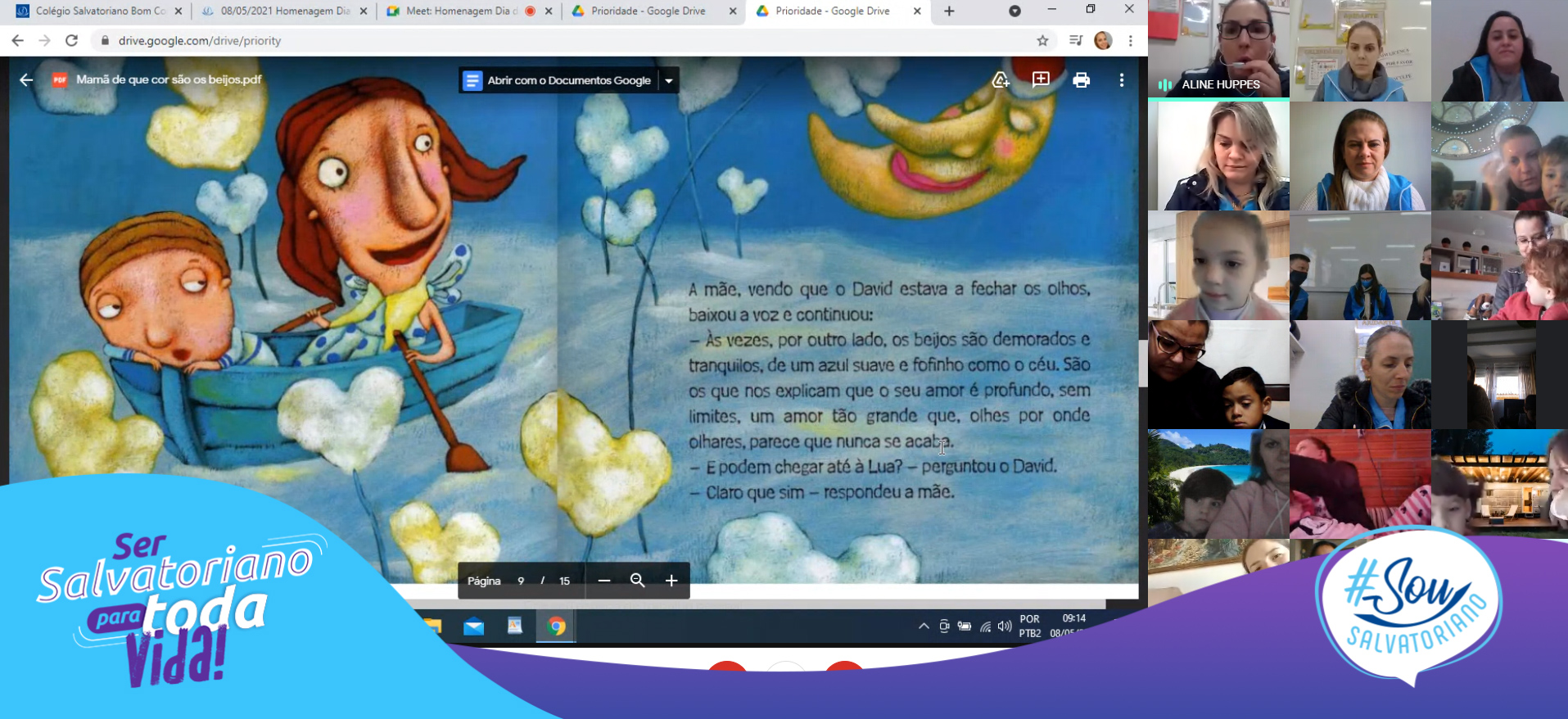1568x719 pixels.
Task: Click the Chrome icon on the taskbar
Action: [x=557, y=626]
